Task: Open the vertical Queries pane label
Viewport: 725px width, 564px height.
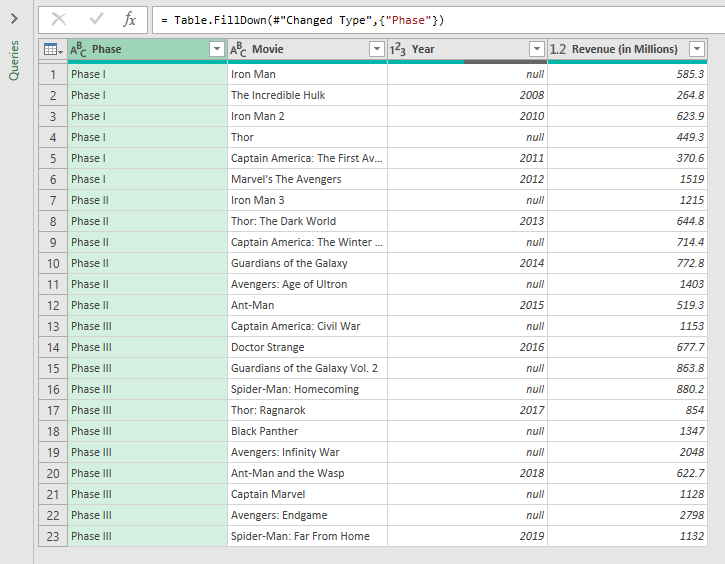Action: point(14,61)
